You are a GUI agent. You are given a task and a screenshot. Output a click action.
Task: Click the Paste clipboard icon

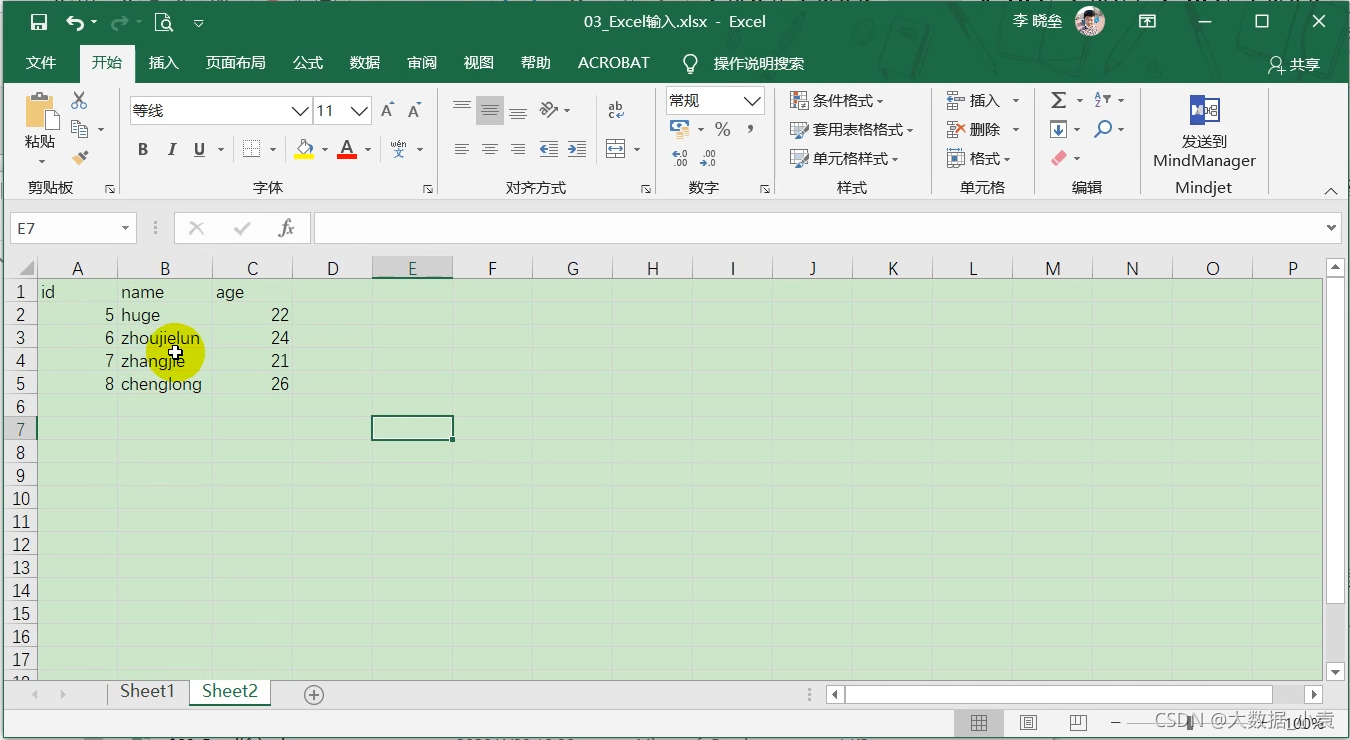(40, 111)
